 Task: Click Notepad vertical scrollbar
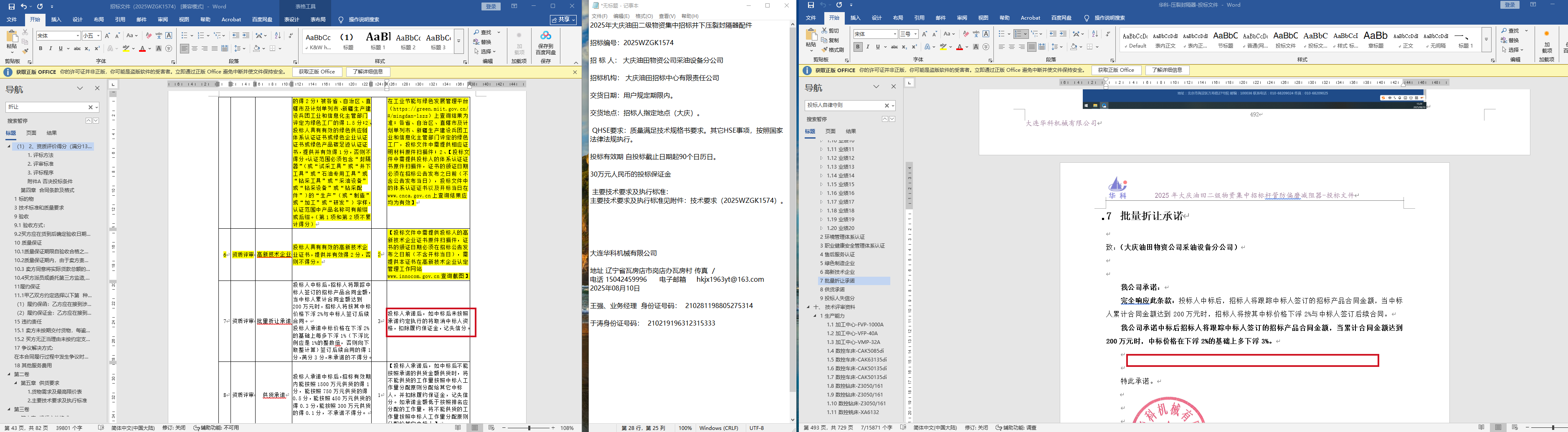pos(793,223)
